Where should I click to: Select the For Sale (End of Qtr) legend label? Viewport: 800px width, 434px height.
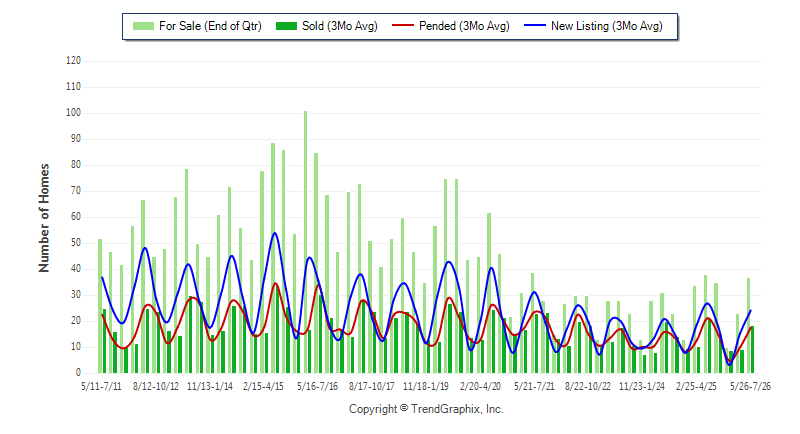click(210, 26)
